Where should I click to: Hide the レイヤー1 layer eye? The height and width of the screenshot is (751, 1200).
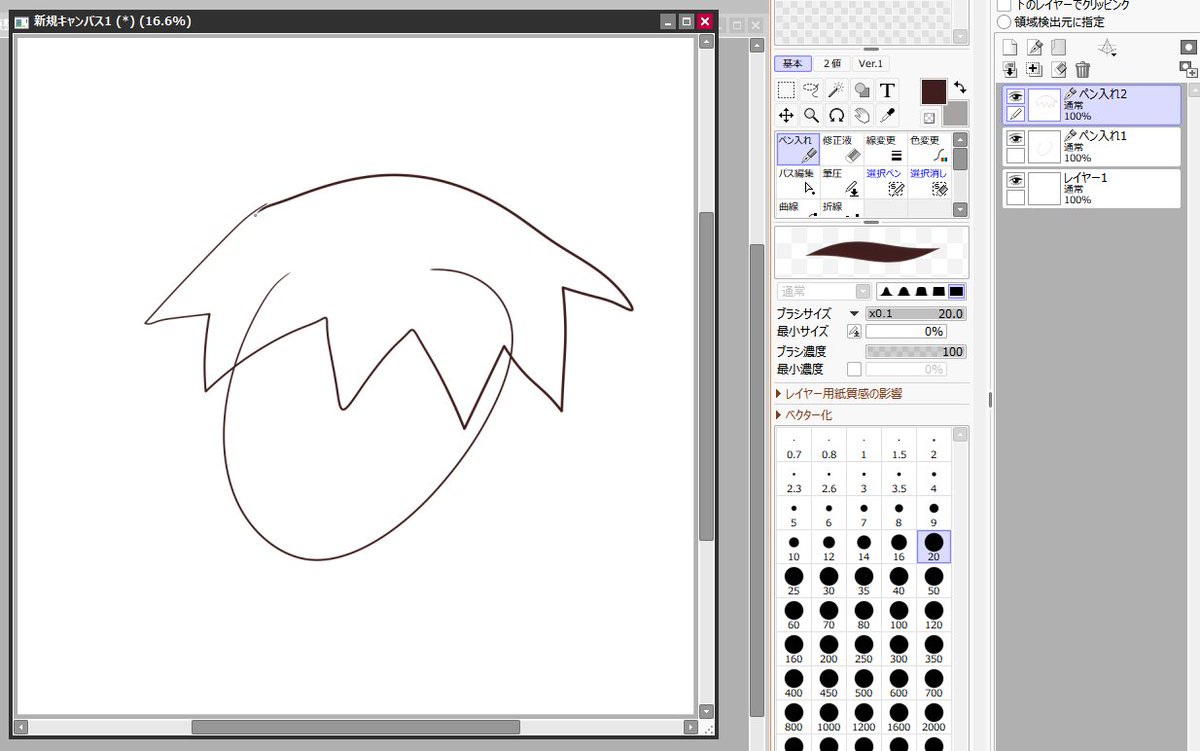coord(1015,180)
